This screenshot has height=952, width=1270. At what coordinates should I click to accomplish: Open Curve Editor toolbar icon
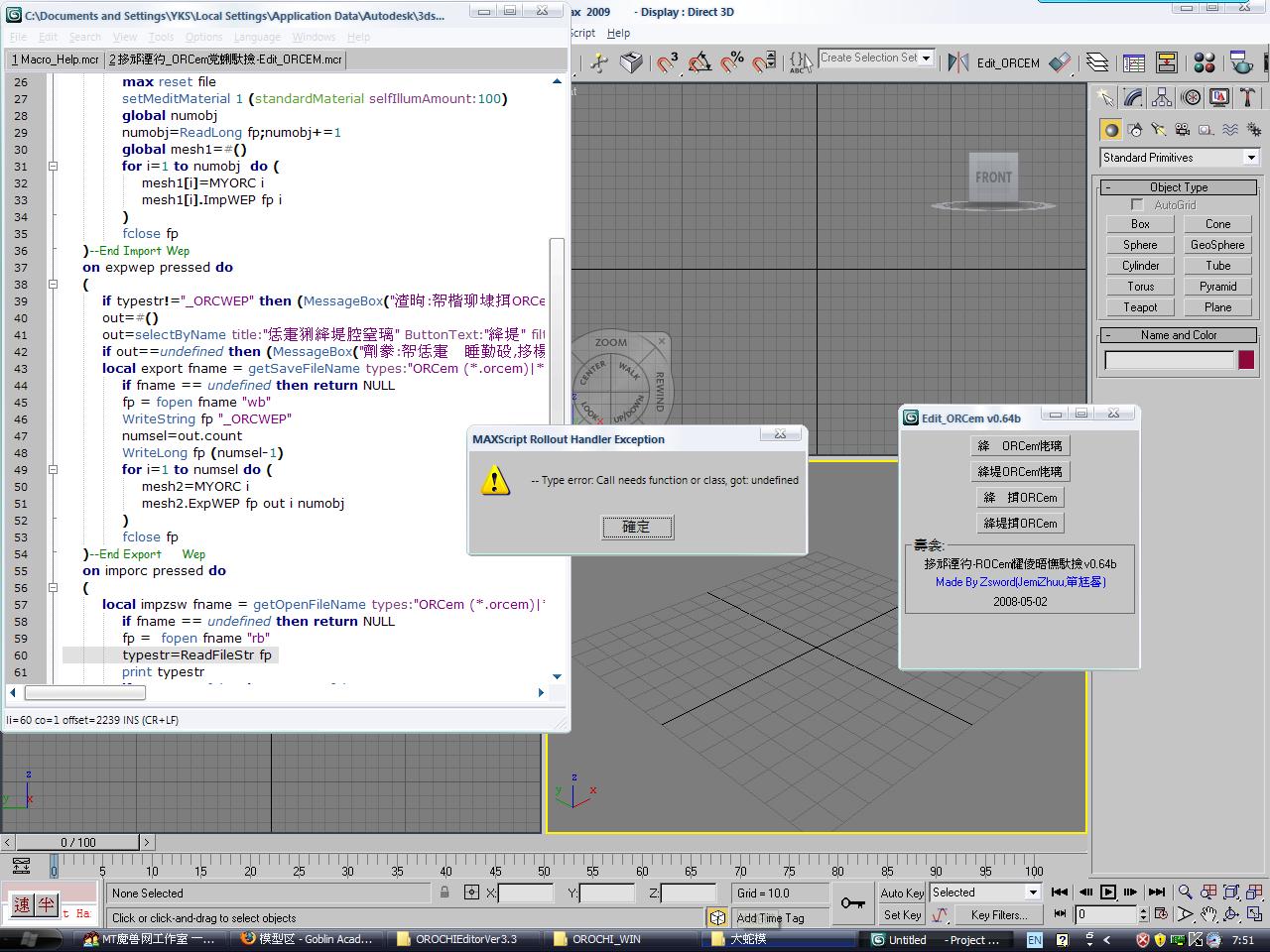tap(1134, 62)
